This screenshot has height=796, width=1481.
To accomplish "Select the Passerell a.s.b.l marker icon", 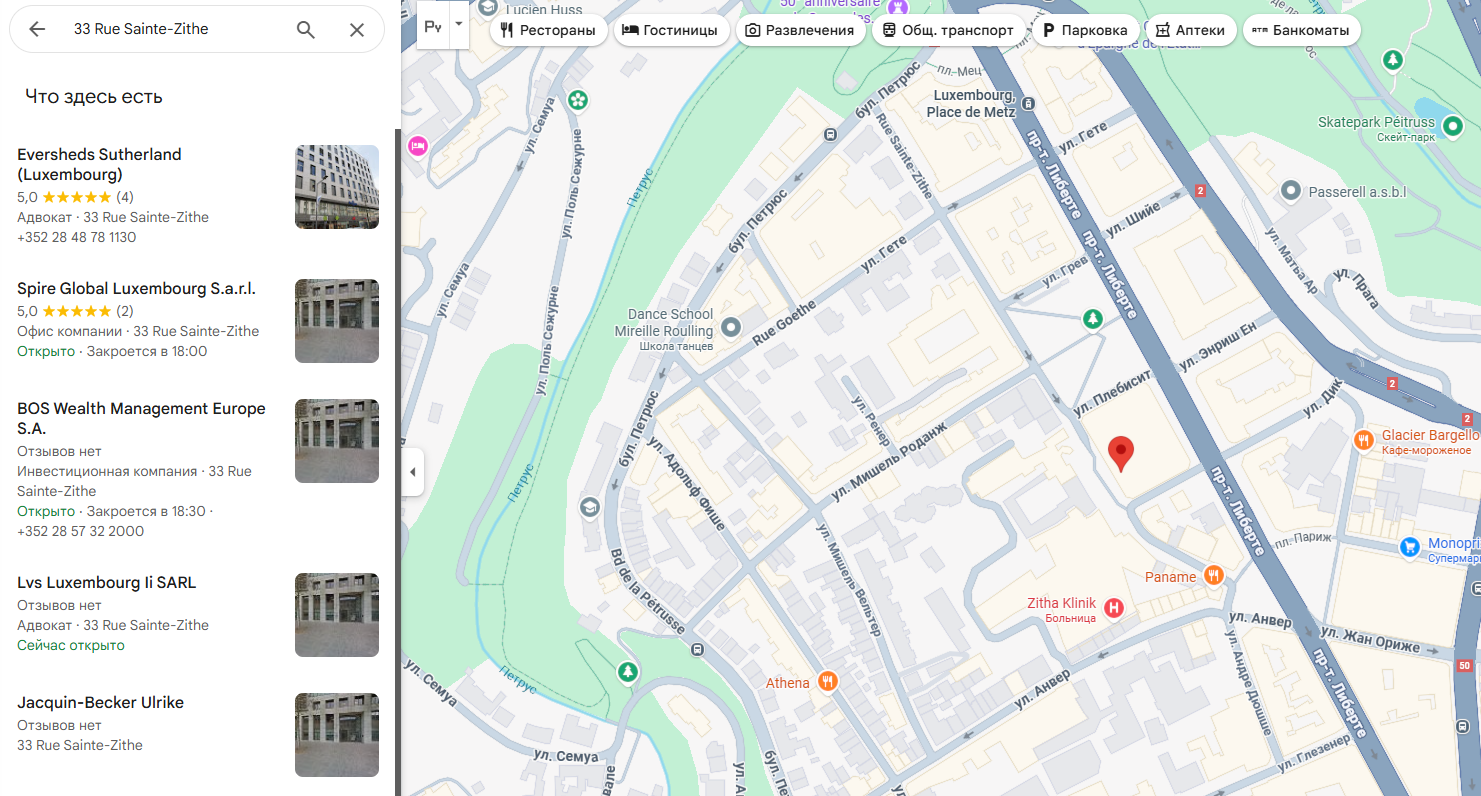I will (x=1291, y=190).
